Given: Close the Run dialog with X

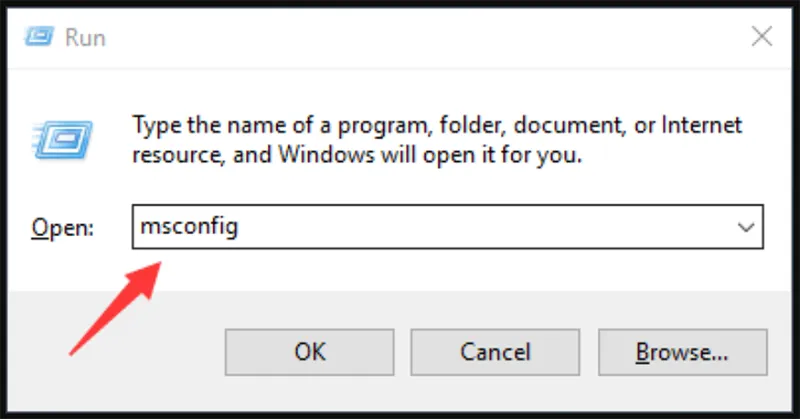Looking at the screenshot, I should [x=761, y=38].
